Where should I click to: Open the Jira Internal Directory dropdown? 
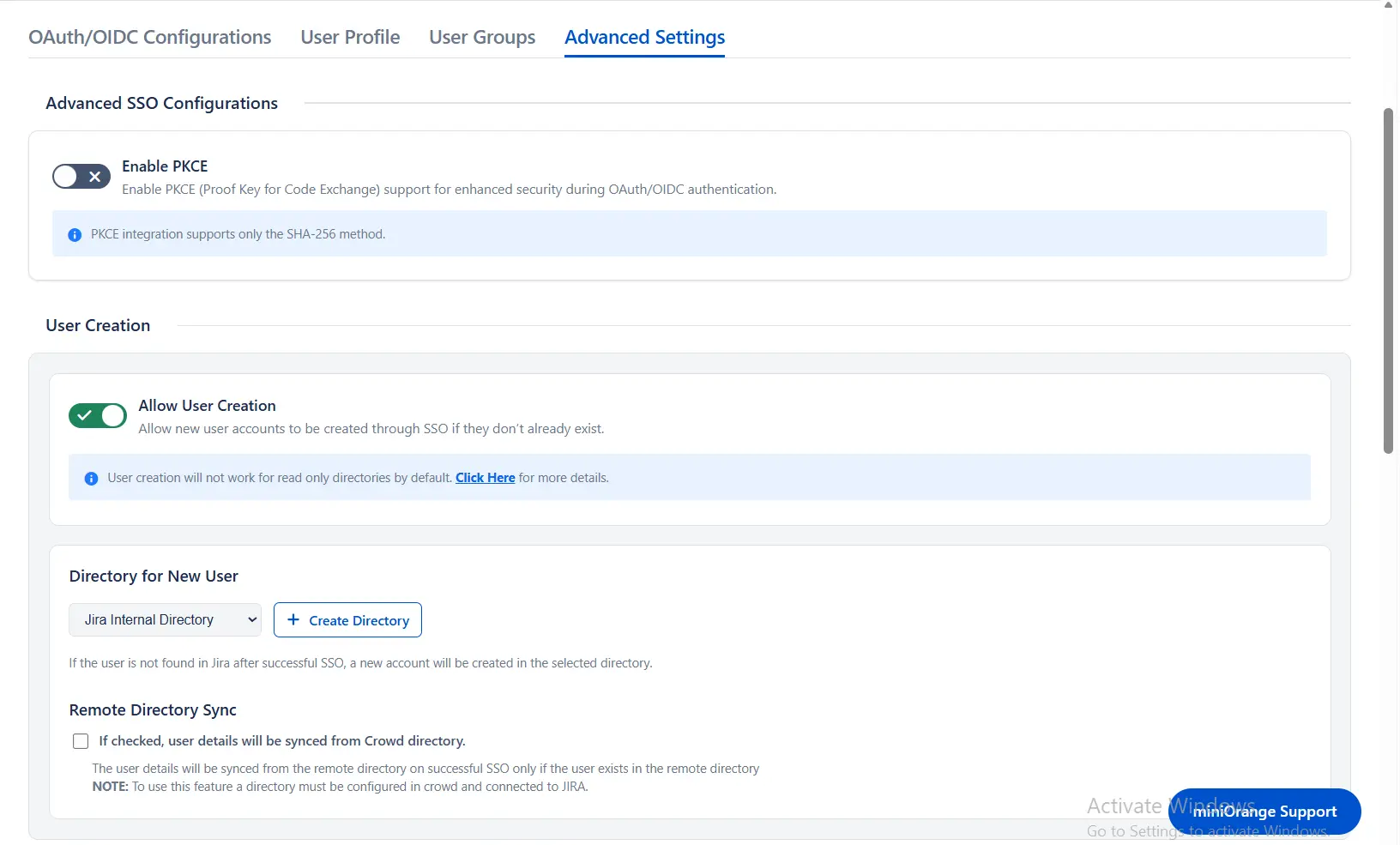[165, 619]
